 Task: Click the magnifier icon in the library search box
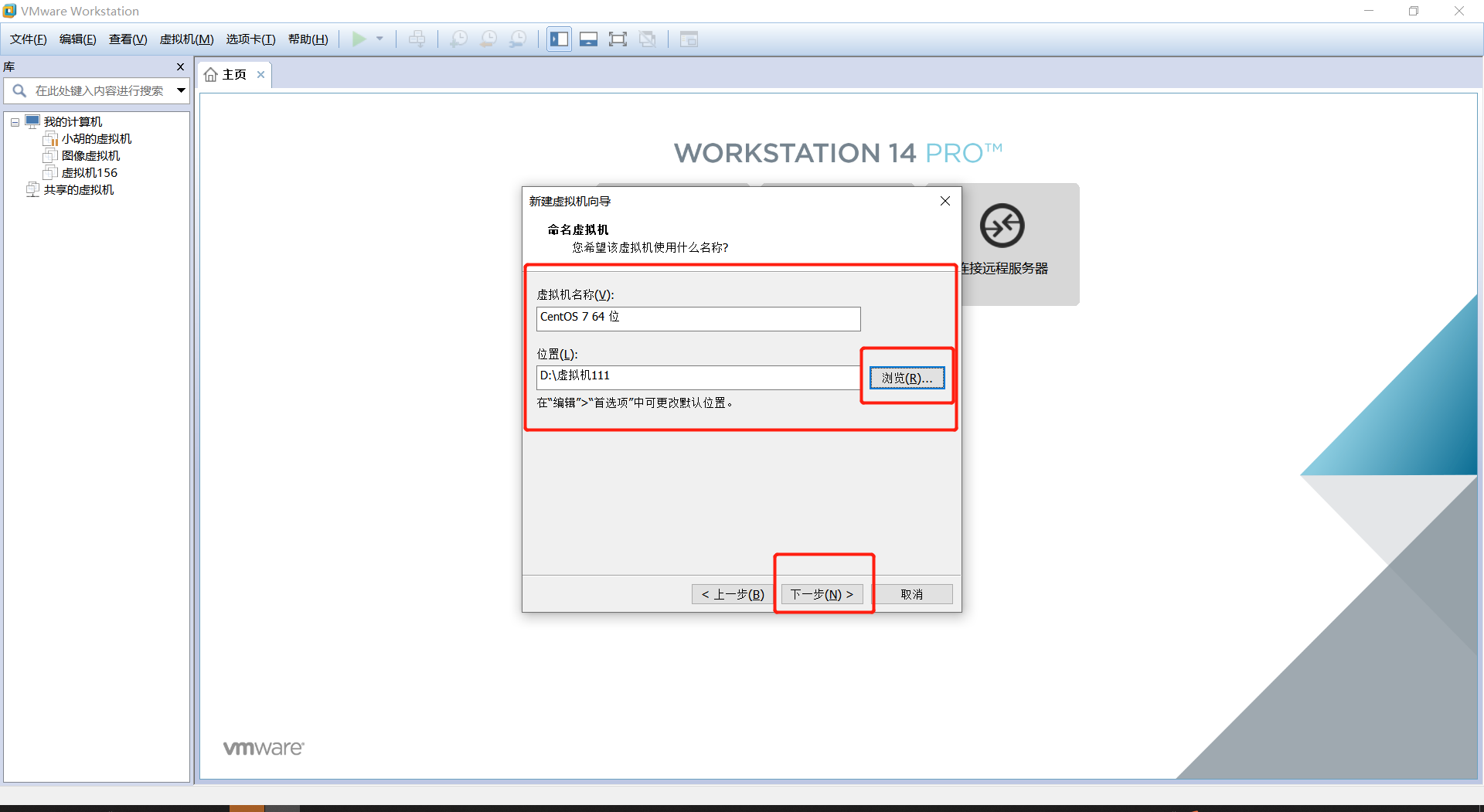[19, 90]
